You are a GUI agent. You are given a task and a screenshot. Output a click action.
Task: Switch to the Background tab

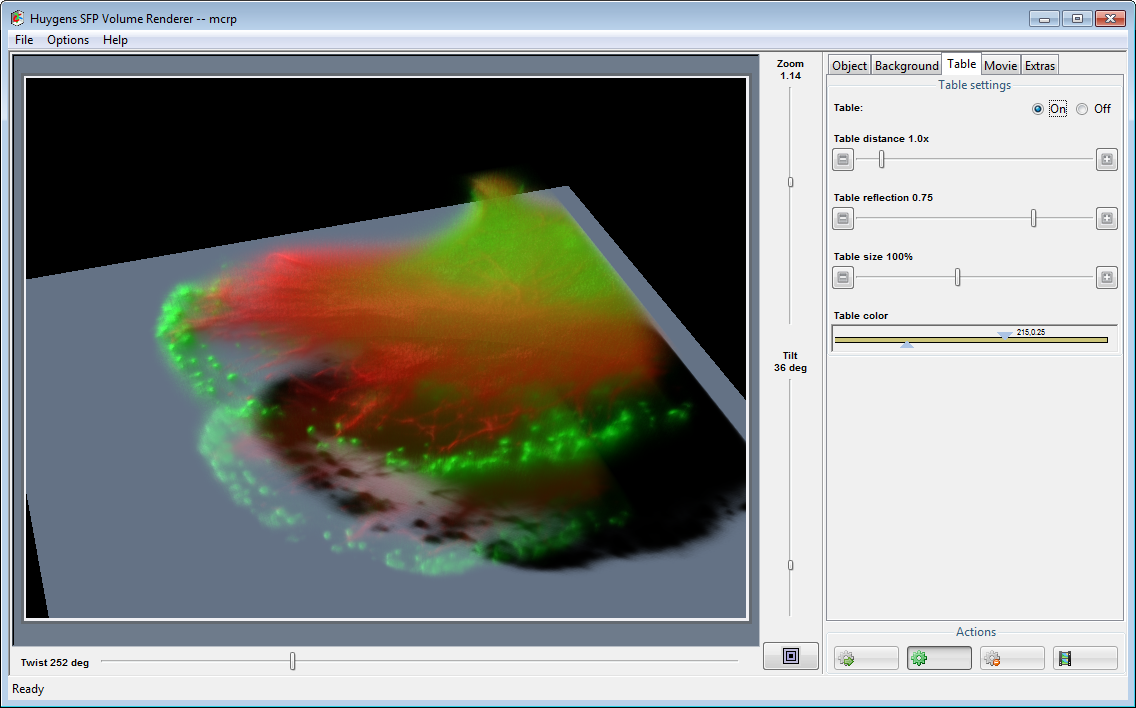906,66
